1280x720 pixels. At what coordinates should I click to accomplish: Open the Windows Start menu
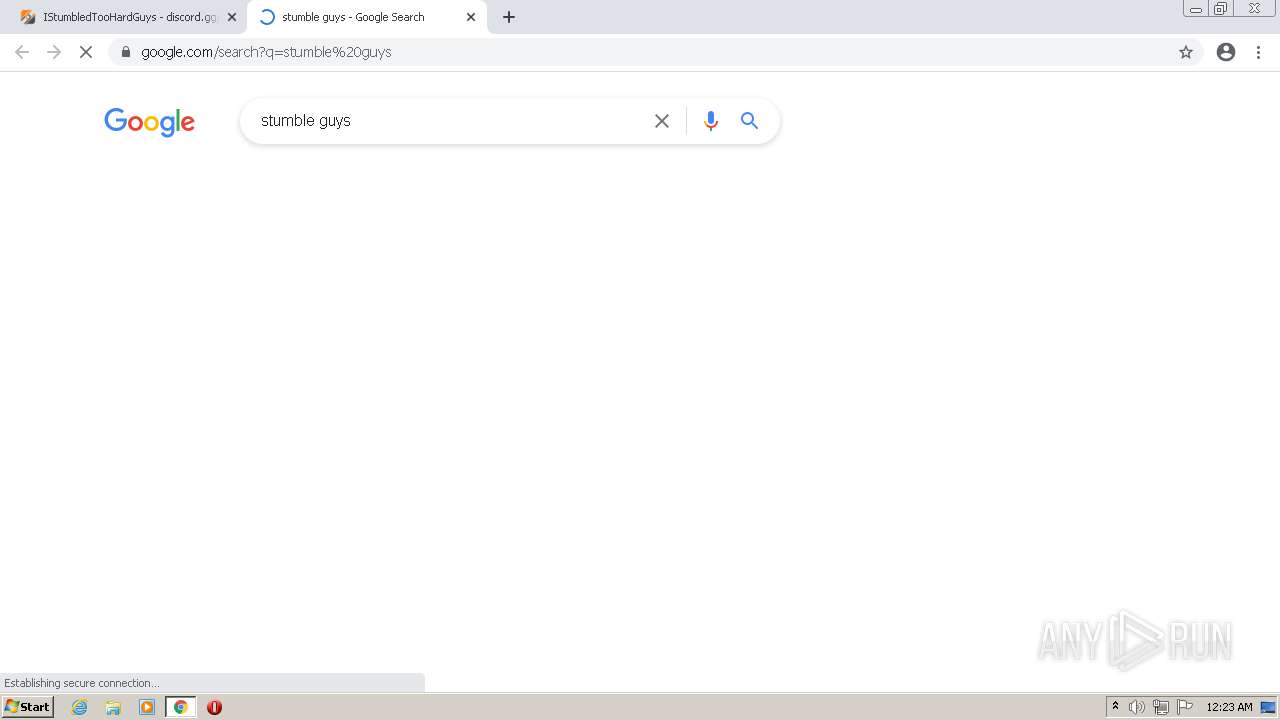(27, 707)
